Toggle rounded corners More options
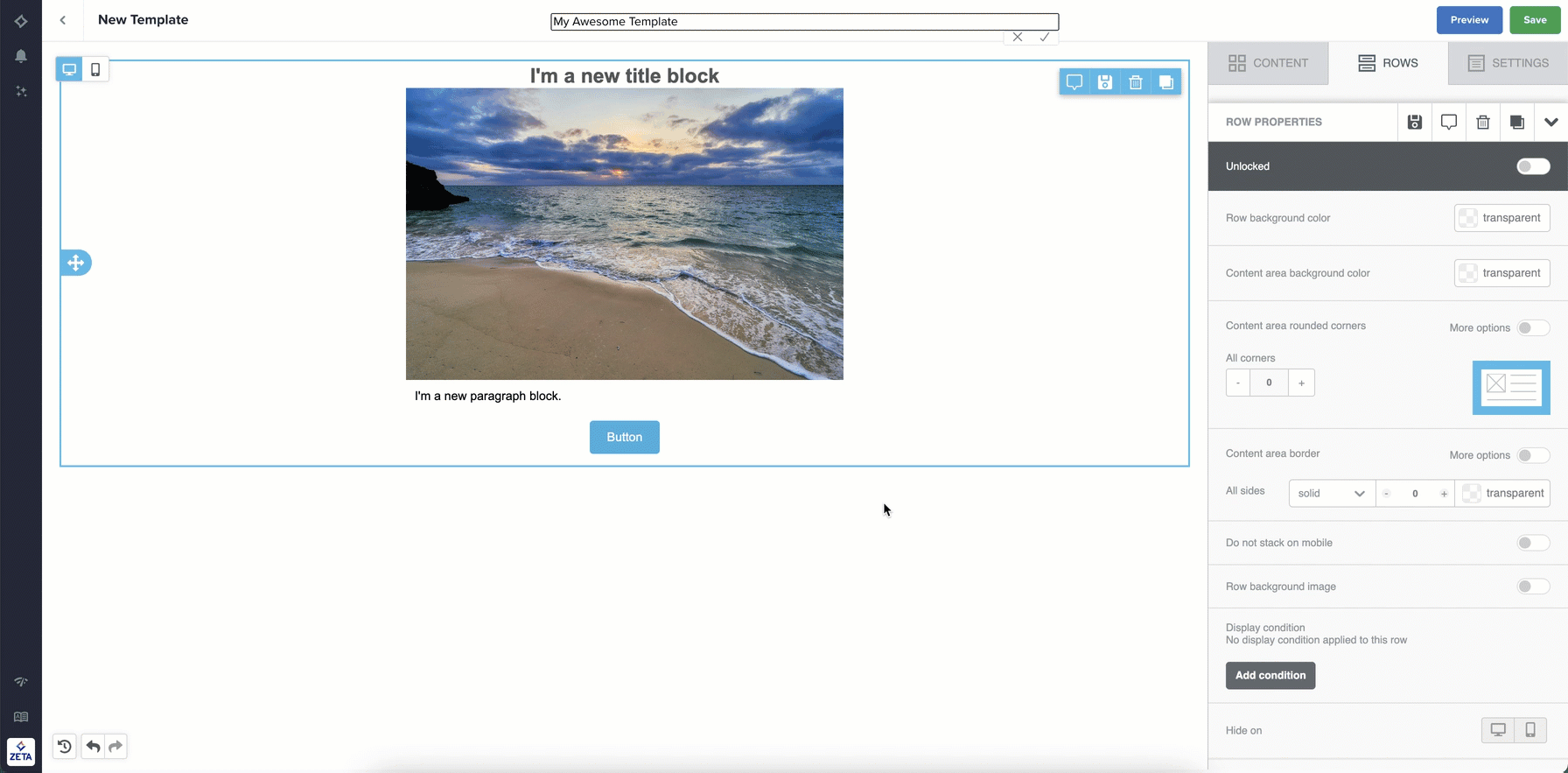This screenshot has height=773, width=1568. click(x=1532, y=327)
